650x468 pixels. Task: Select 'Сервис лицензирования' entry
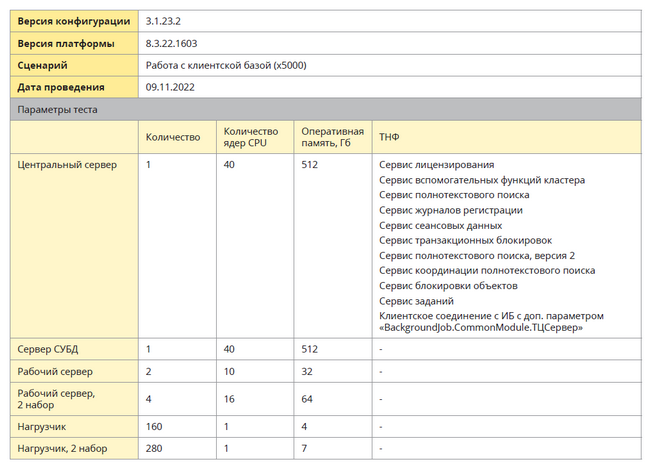[437, 165]
